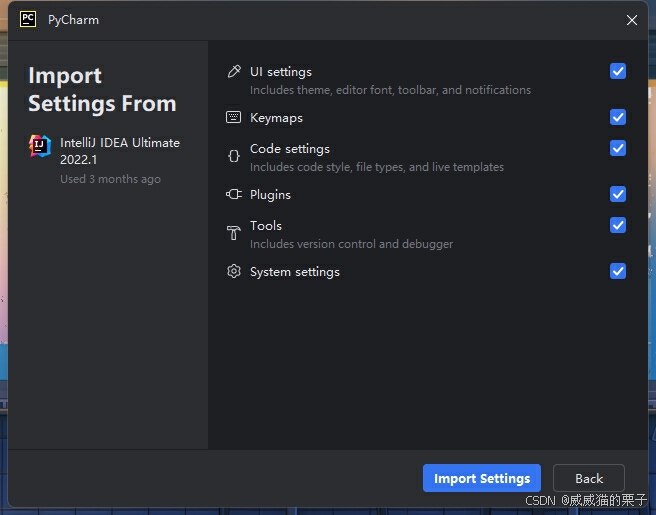Uncheck the Keymaps checkbox
This screenshot has width=656, height=515.
(618, 117)
